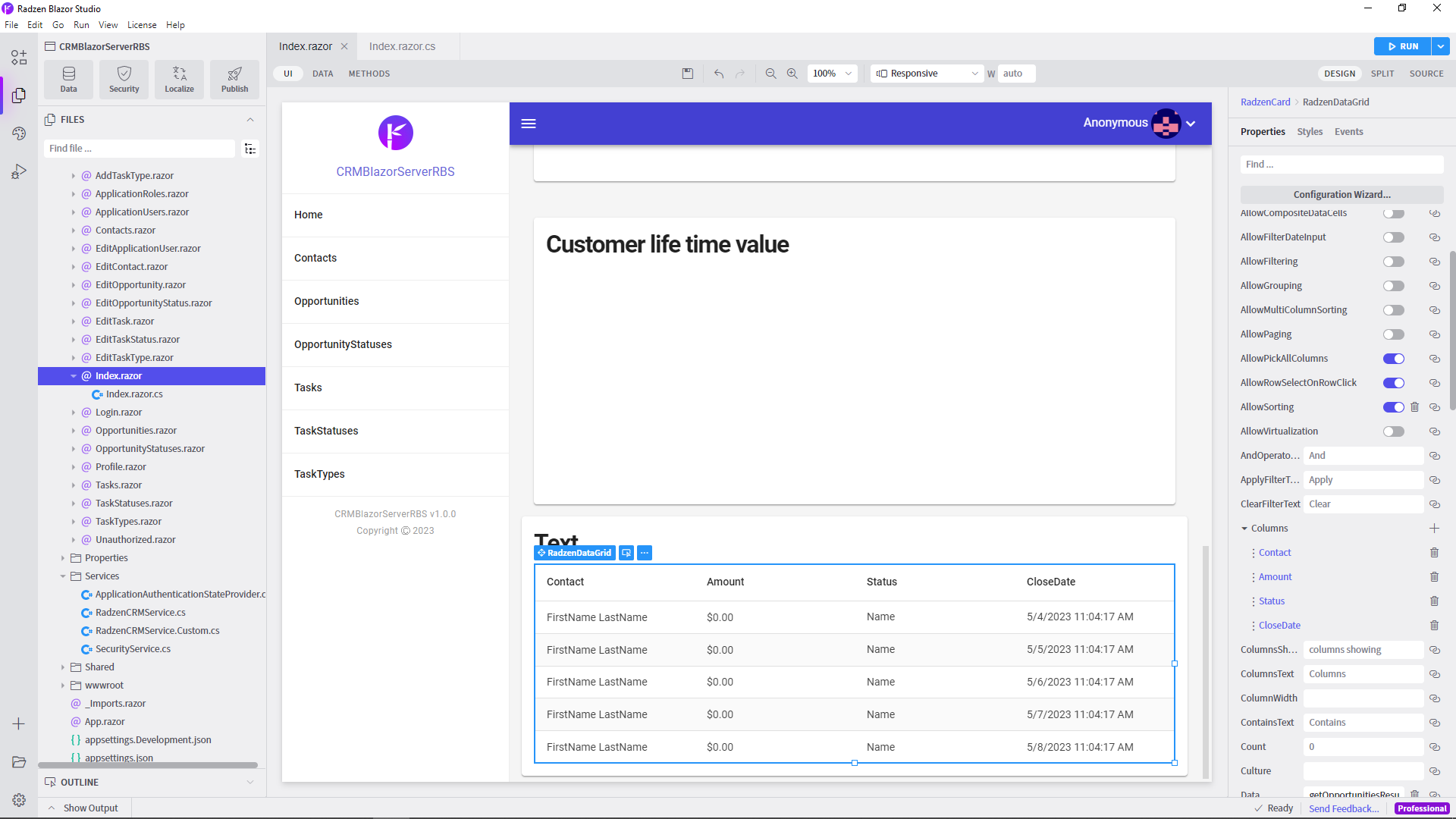Expand the Properties folder
The image size is (1456, 819).
(x=63, y=558)
